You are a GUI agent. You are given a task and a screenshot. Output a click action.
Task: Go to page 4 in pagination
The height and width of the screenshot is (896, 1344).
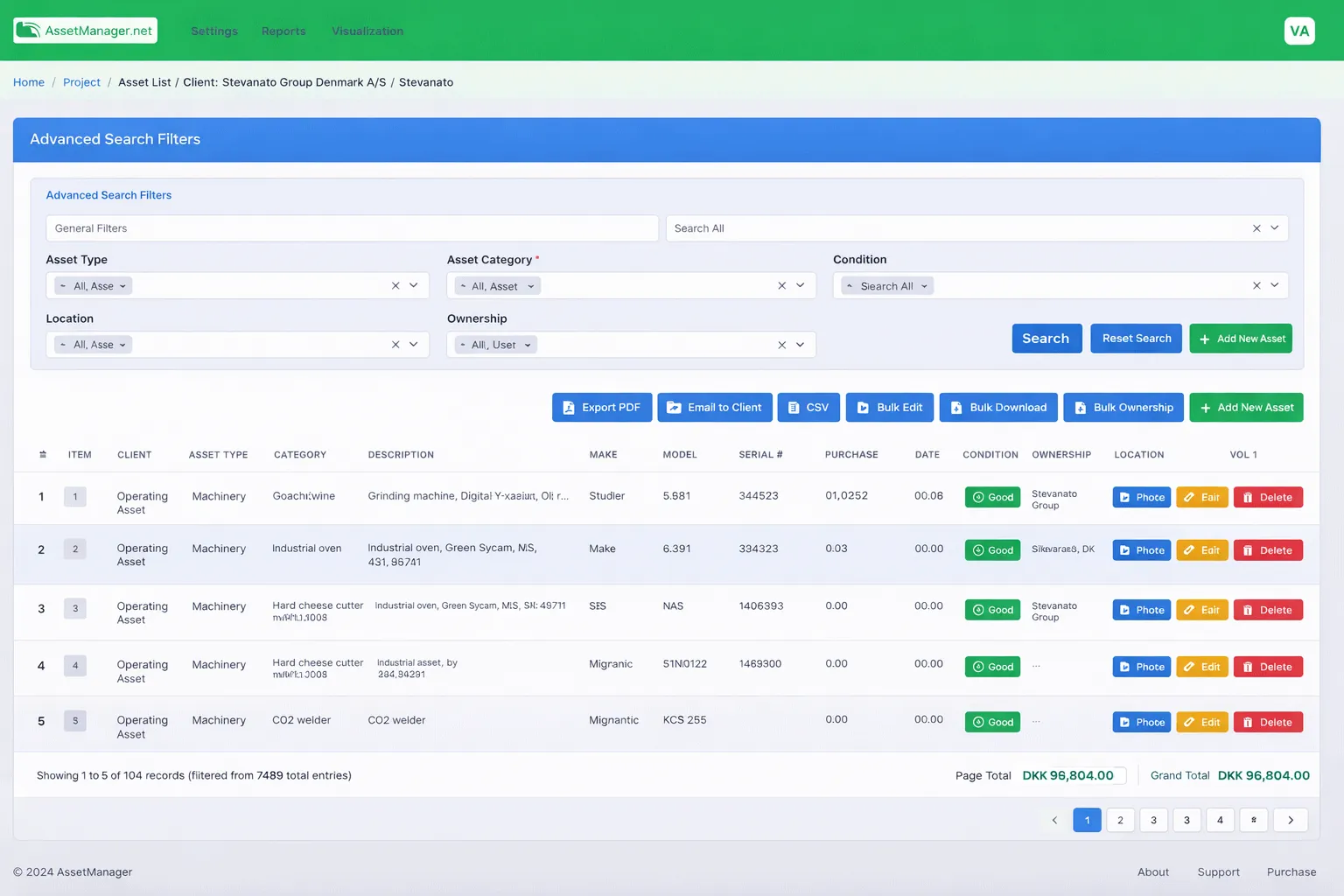click(1220, 820)
